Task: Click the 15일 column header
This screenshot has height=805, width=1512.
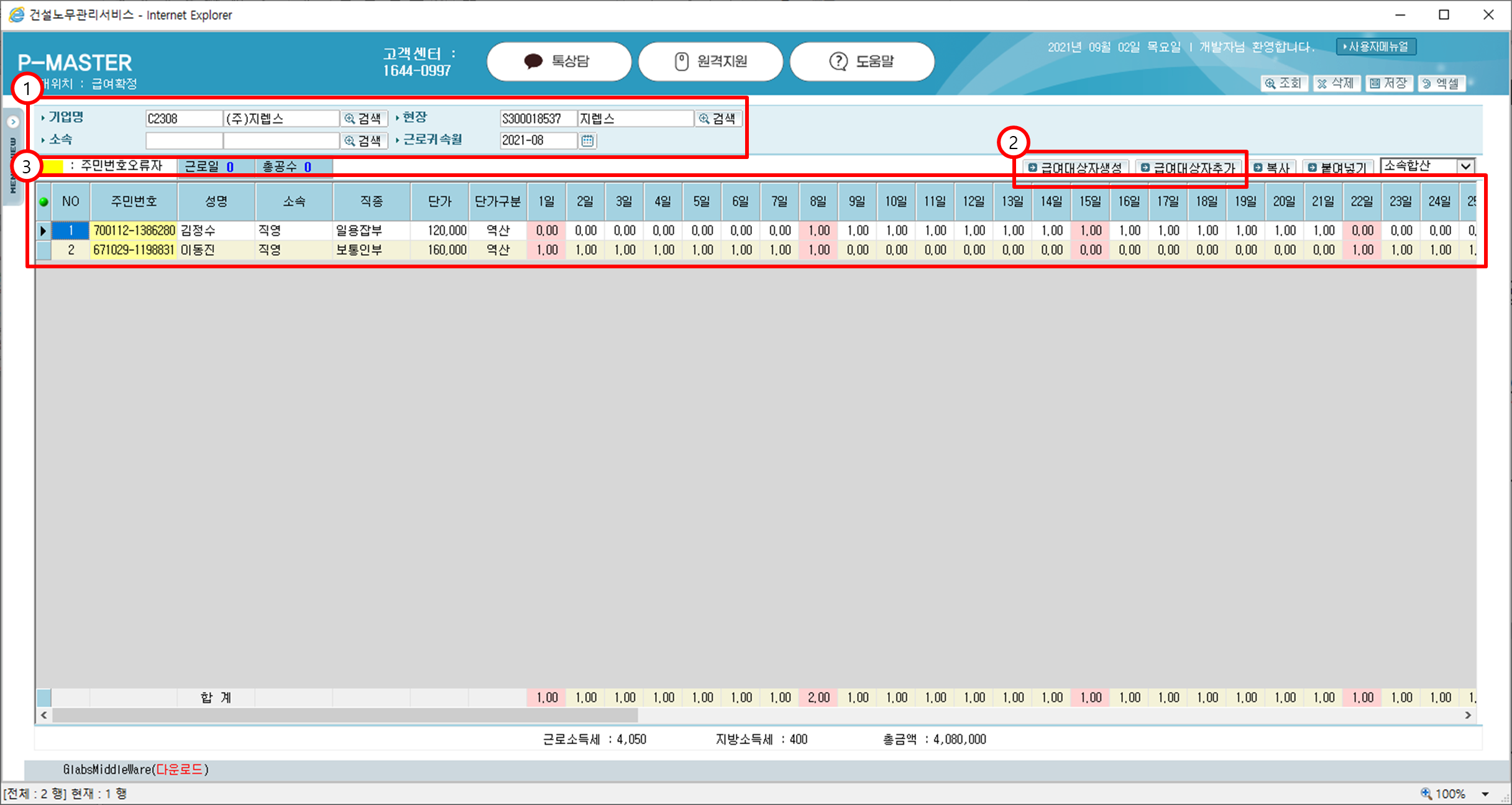Action: 1091,201
